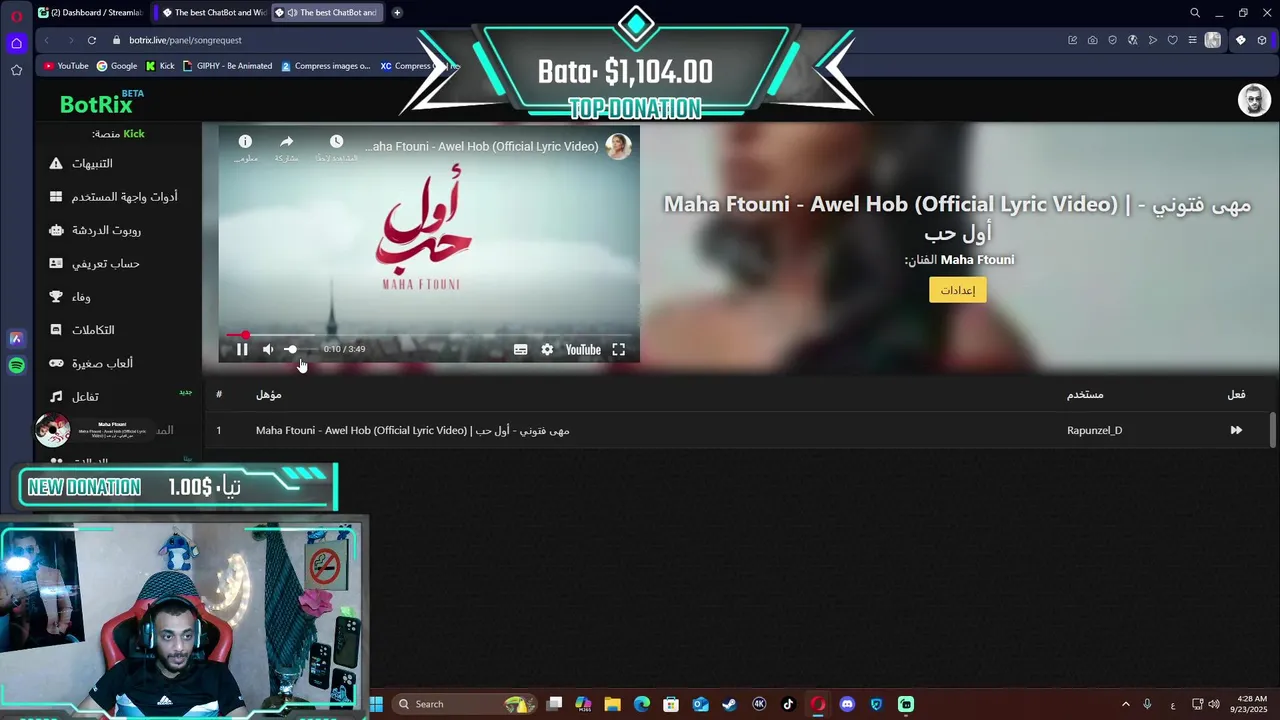The image size is (1280, 720).
Task: Open the user avatar at top right
Action: click(x=1254, y=100)
